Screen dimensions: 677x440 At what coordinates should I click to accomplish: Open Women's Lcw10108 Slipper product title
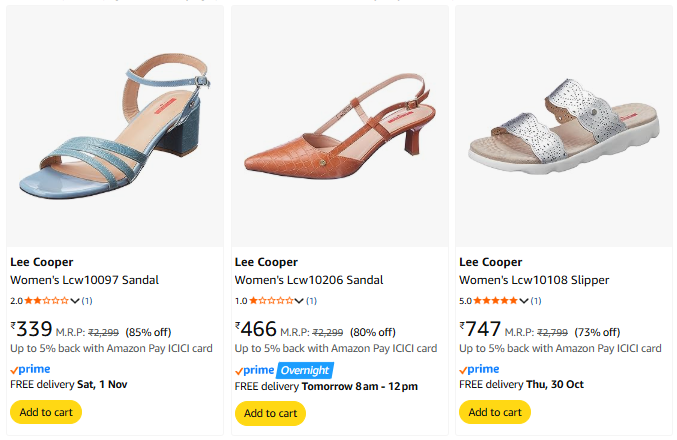point(533,280)
